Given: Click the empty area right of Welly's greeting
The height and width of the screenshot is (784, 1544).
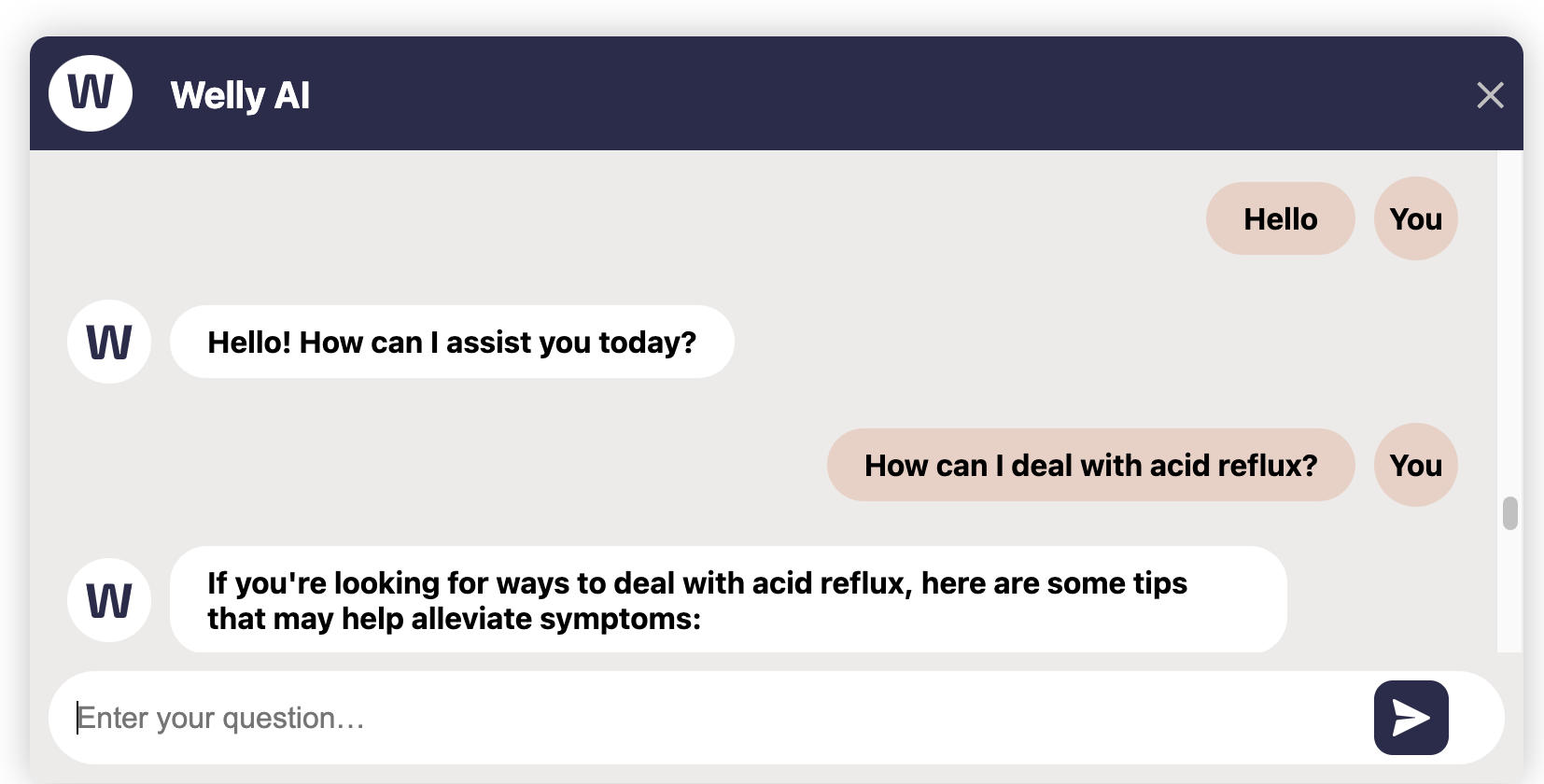Looking at the screenshot, I should pos(1074,343).
